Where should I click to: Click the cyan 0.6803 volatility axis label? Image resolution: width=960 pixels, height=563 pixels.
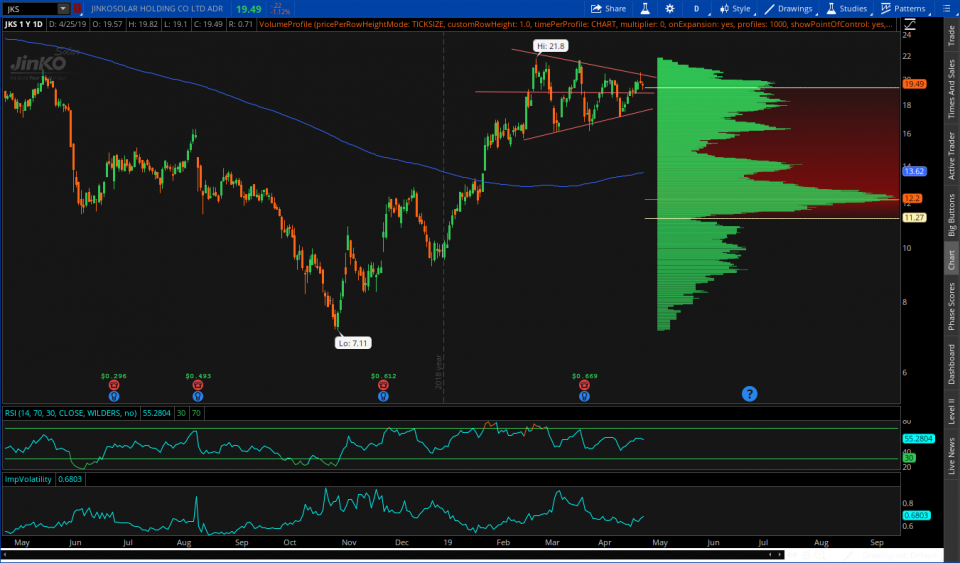click(x=917, y=515)
